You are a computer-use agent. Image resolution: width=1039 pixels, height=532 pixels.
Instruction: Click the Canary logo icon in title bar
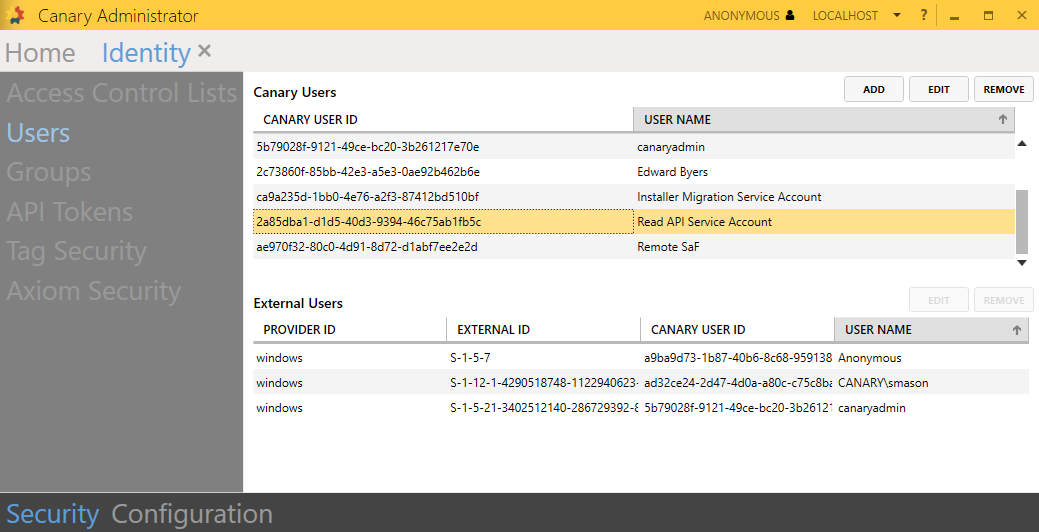click(x=16, y=16)
